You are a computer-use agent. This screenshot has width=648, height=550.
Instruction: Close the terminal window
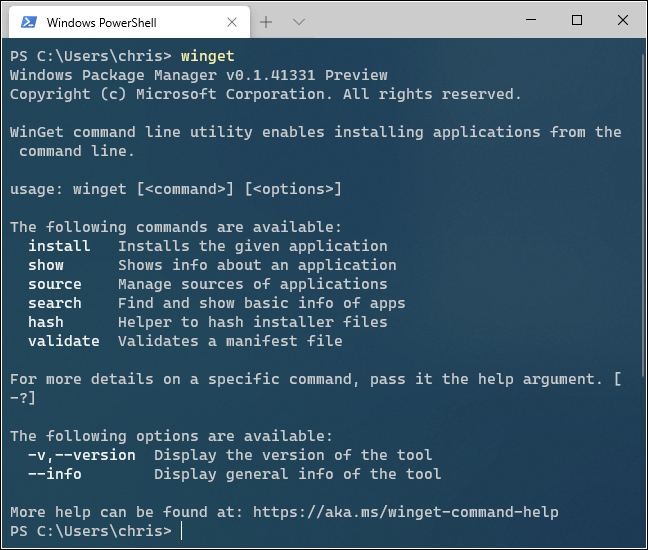(622, 20)
